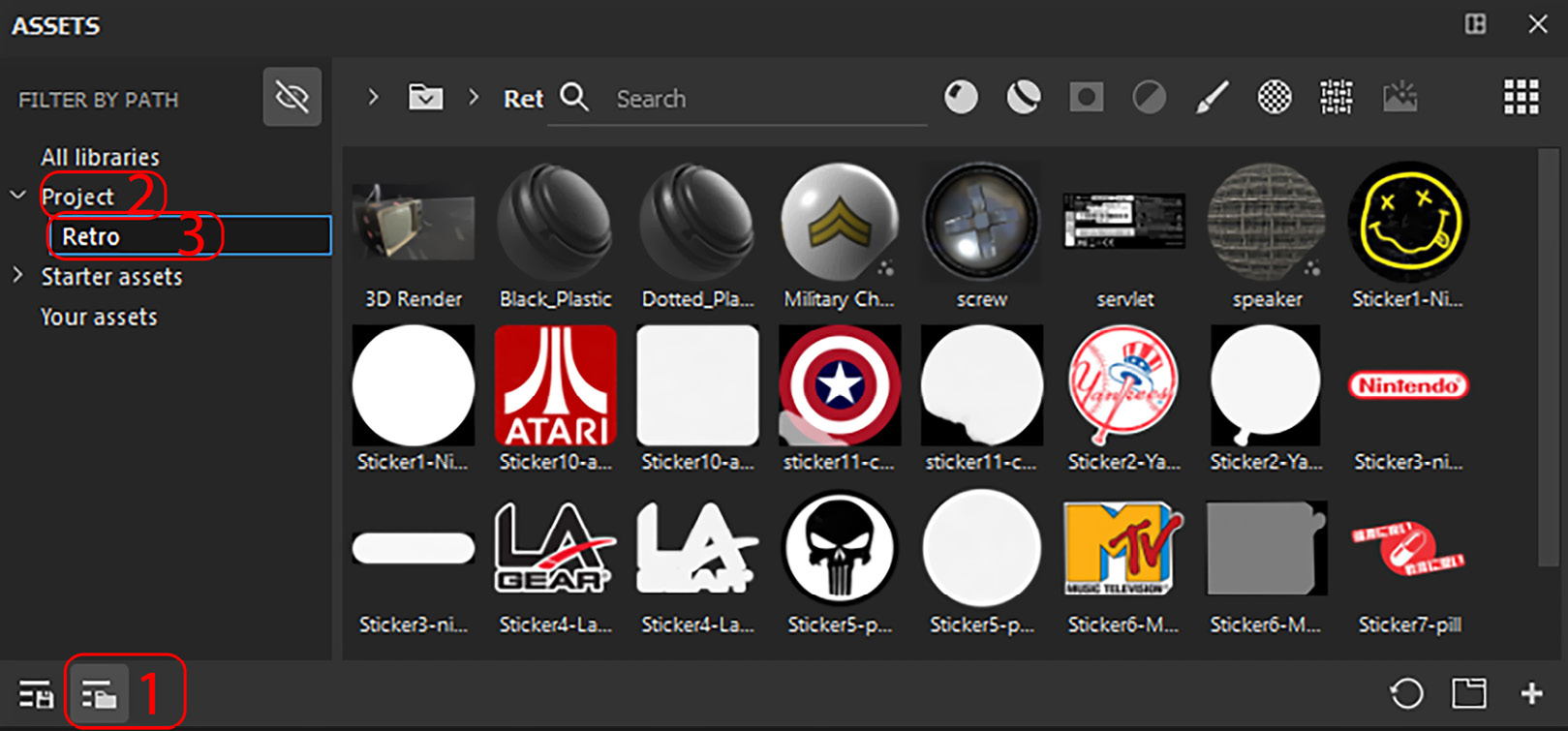Select Starter assets library

tap(111, 277)
